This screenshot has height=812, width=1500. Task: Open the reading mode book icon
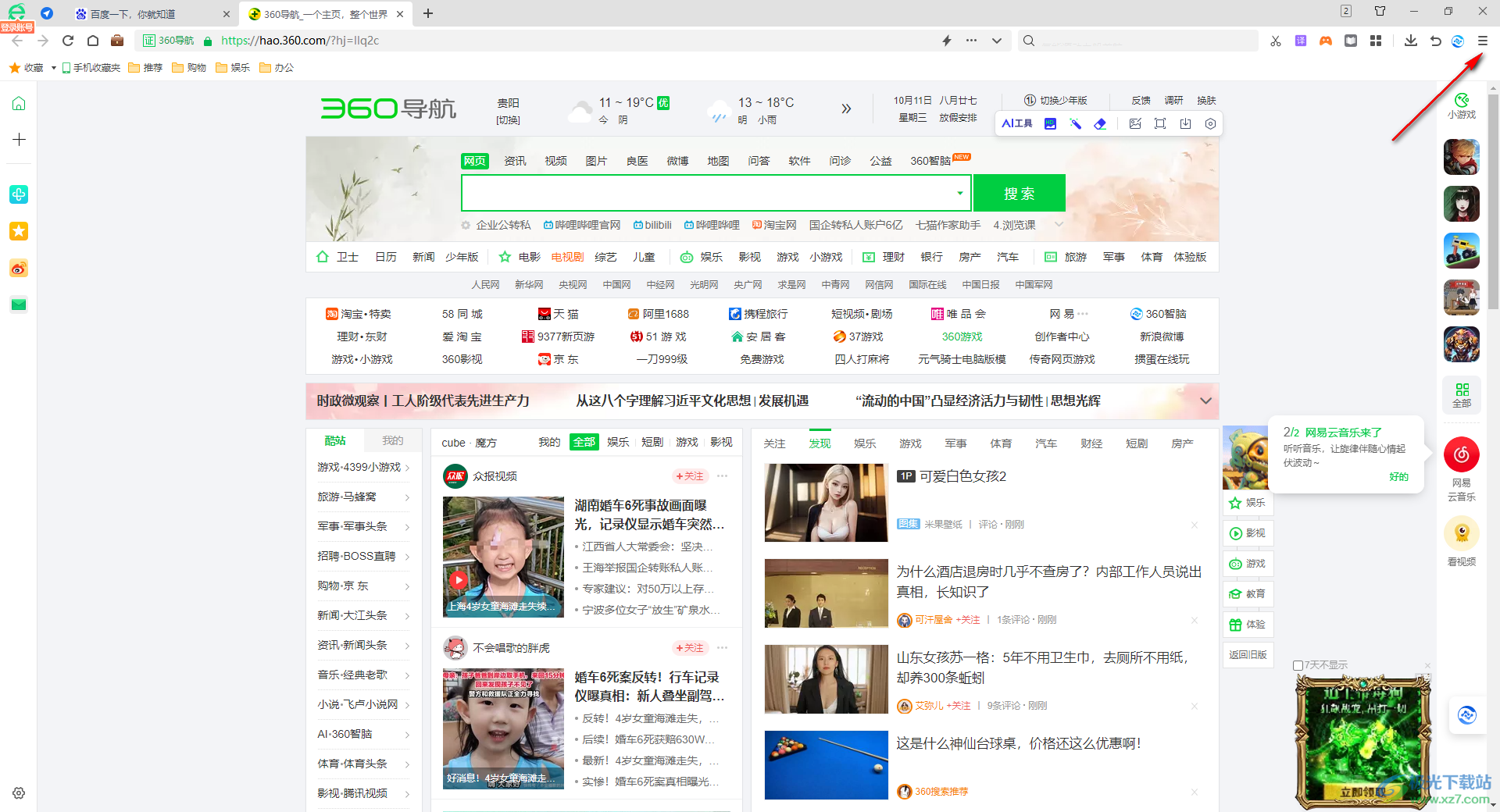[x=1351, y=41]
